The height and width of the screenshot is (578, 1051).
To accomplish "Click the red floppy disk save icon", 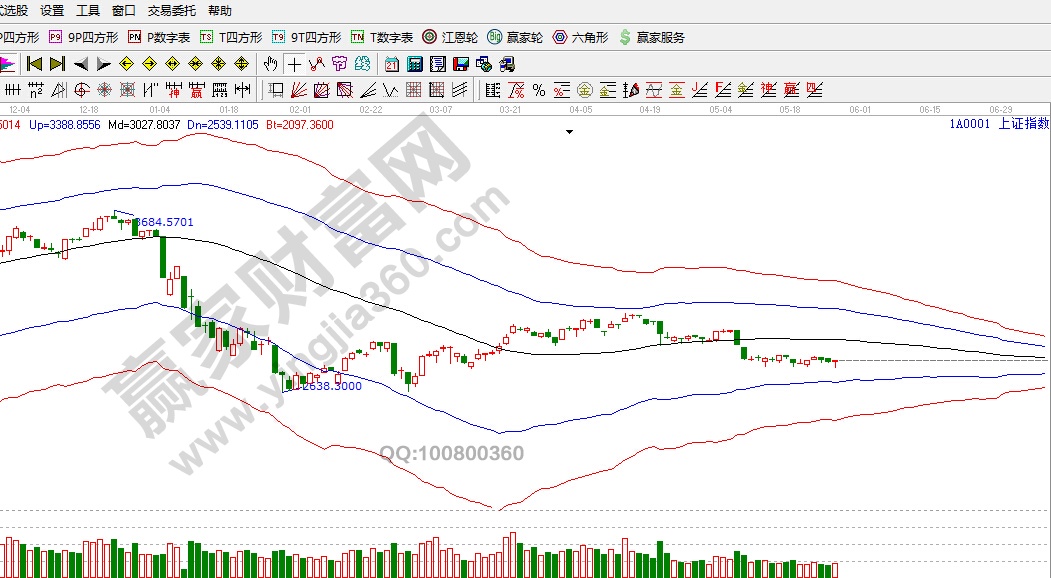I will click(x=461, y=64).
